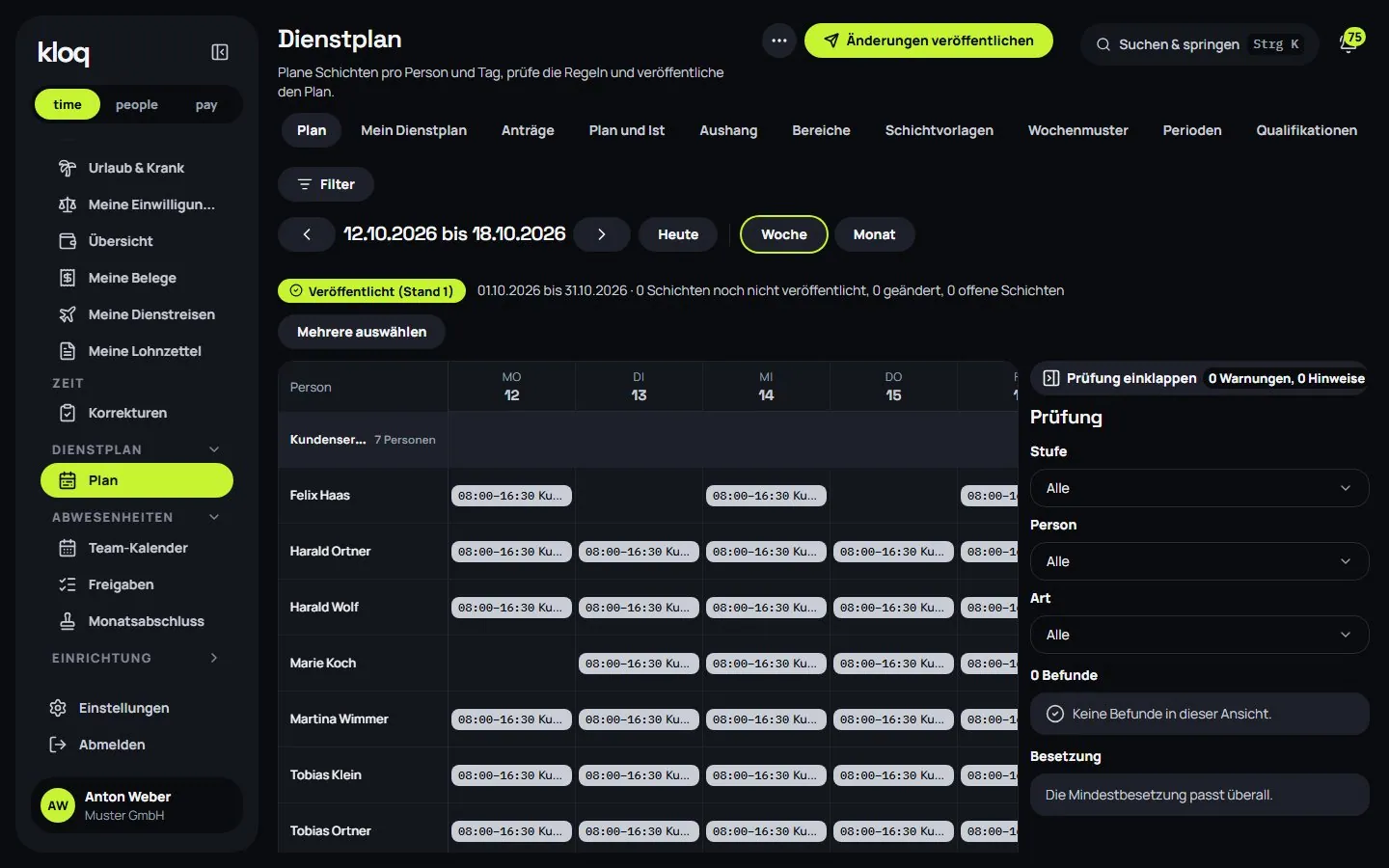Open the Stufe dropdown

point(1200,488)
